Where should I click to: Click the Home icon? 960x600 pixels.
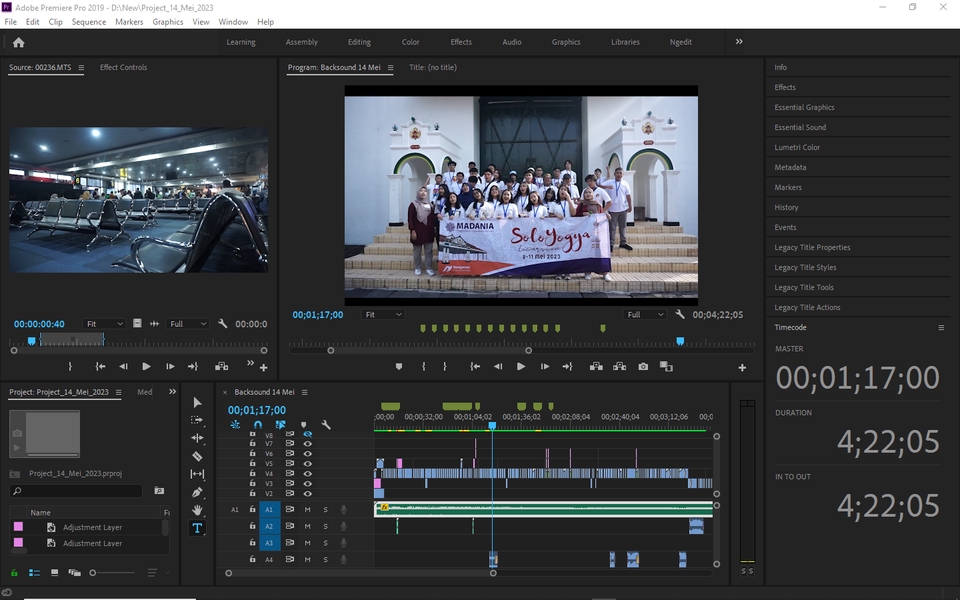tap(18, 42)
